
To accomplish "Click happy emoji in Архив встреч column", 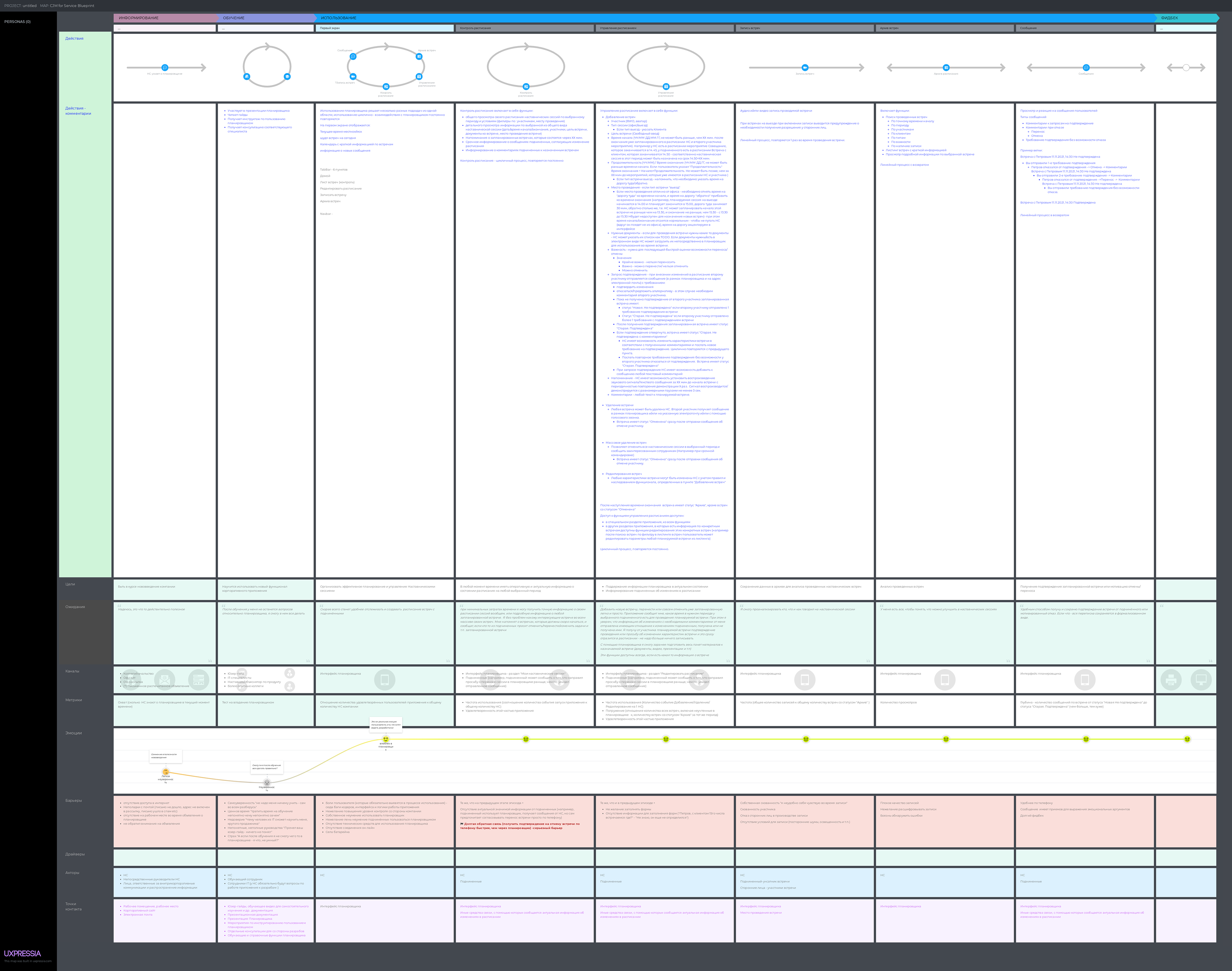I will (x=946, y=739).
